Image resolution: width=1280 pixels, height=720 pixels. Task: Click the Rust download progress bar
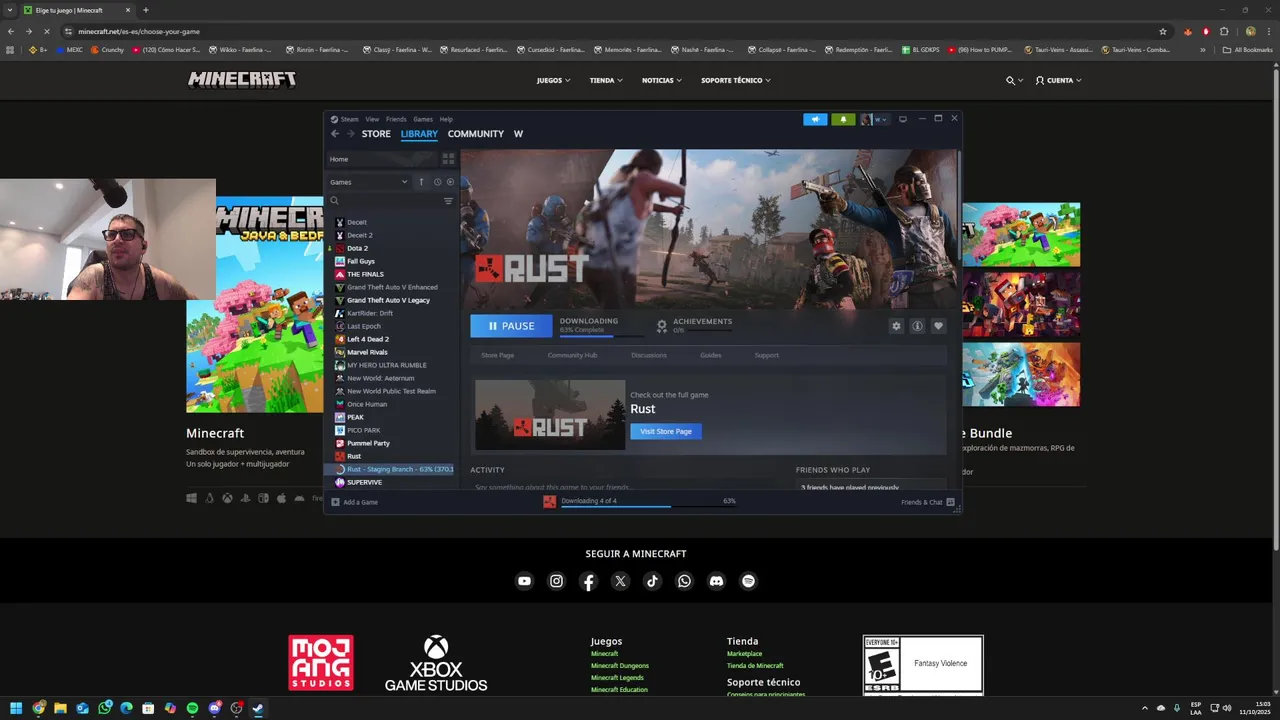(603, 334)
